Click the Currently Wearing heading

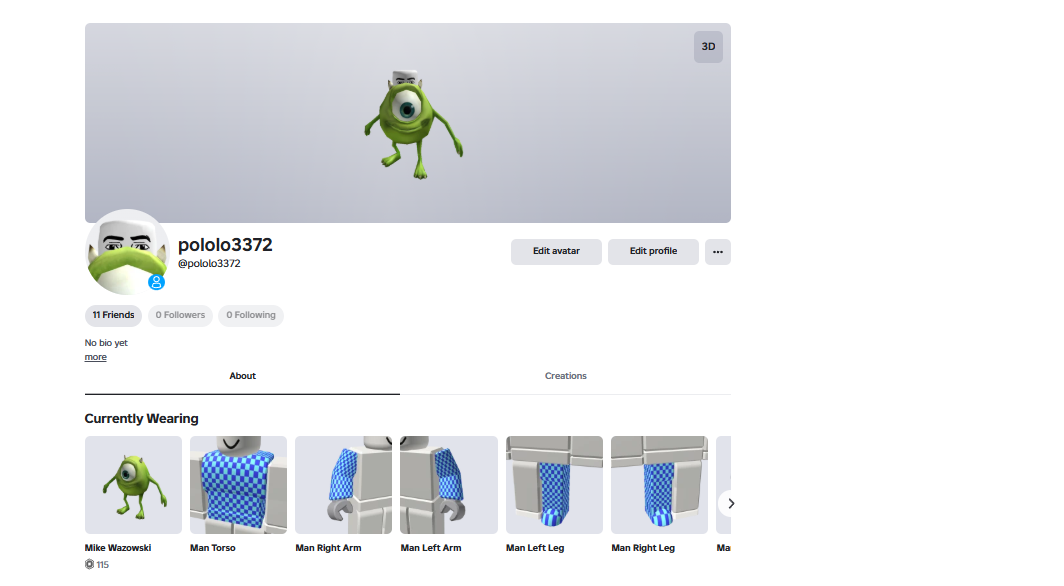click(141, 418)
